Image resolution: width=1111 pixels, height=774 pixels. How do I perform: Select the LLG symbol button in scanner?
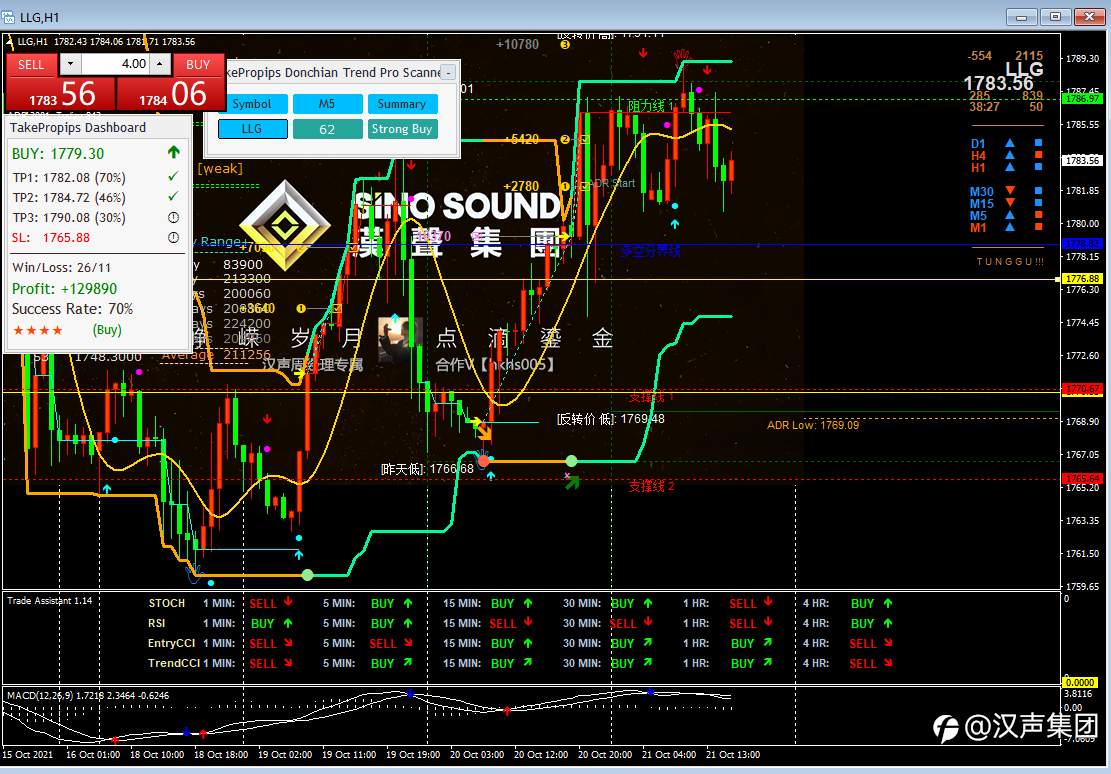coord(252,129)
